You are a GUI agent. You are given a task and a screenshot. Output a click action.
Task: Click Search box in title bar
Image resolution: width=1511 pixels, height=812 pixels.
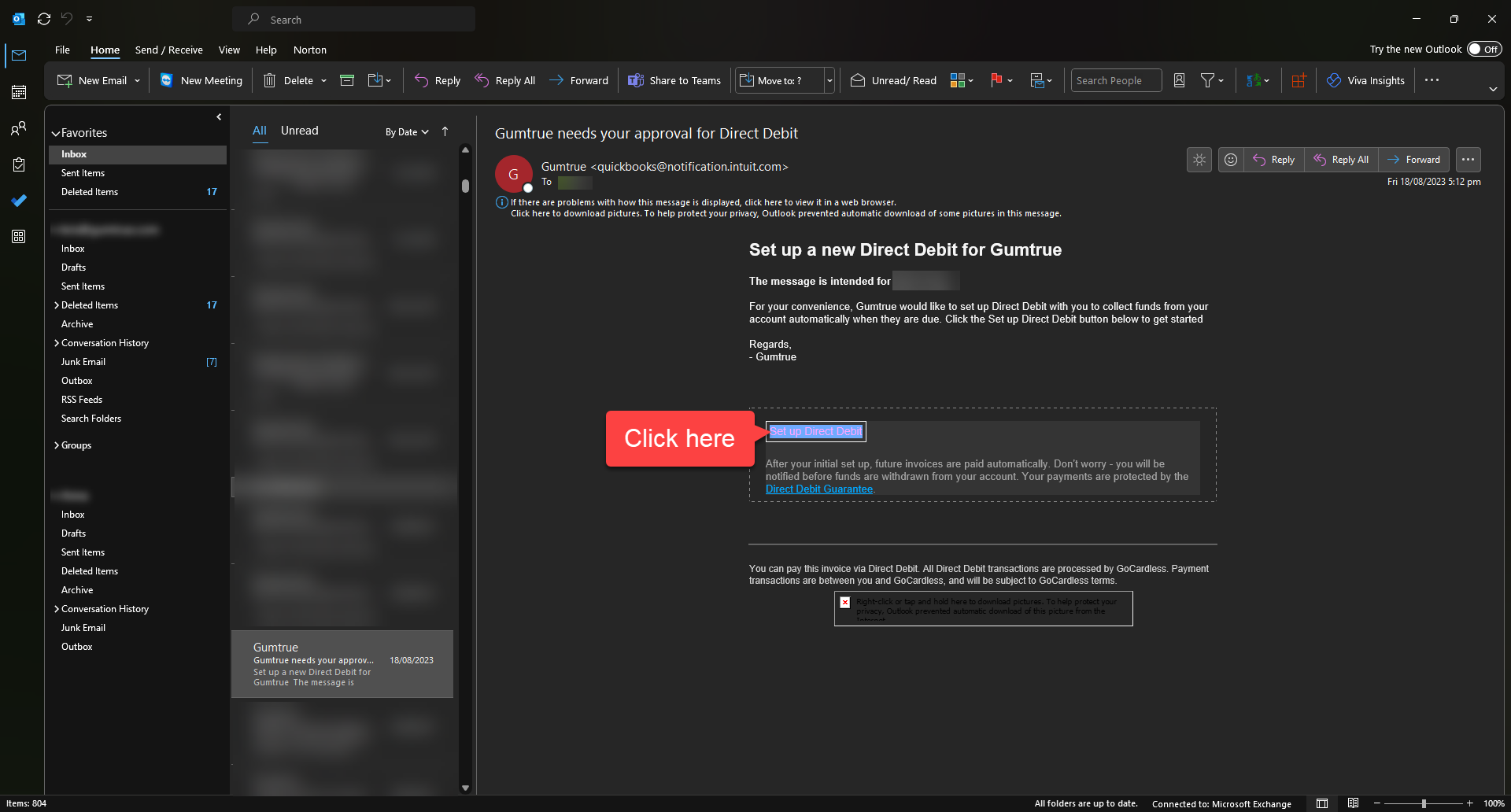pyautogui.click(x=353, y=19)
